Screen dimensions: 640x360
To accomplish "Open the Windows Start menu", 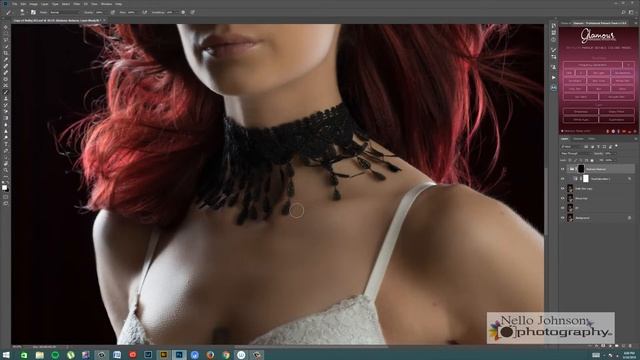I will [6, 355].
